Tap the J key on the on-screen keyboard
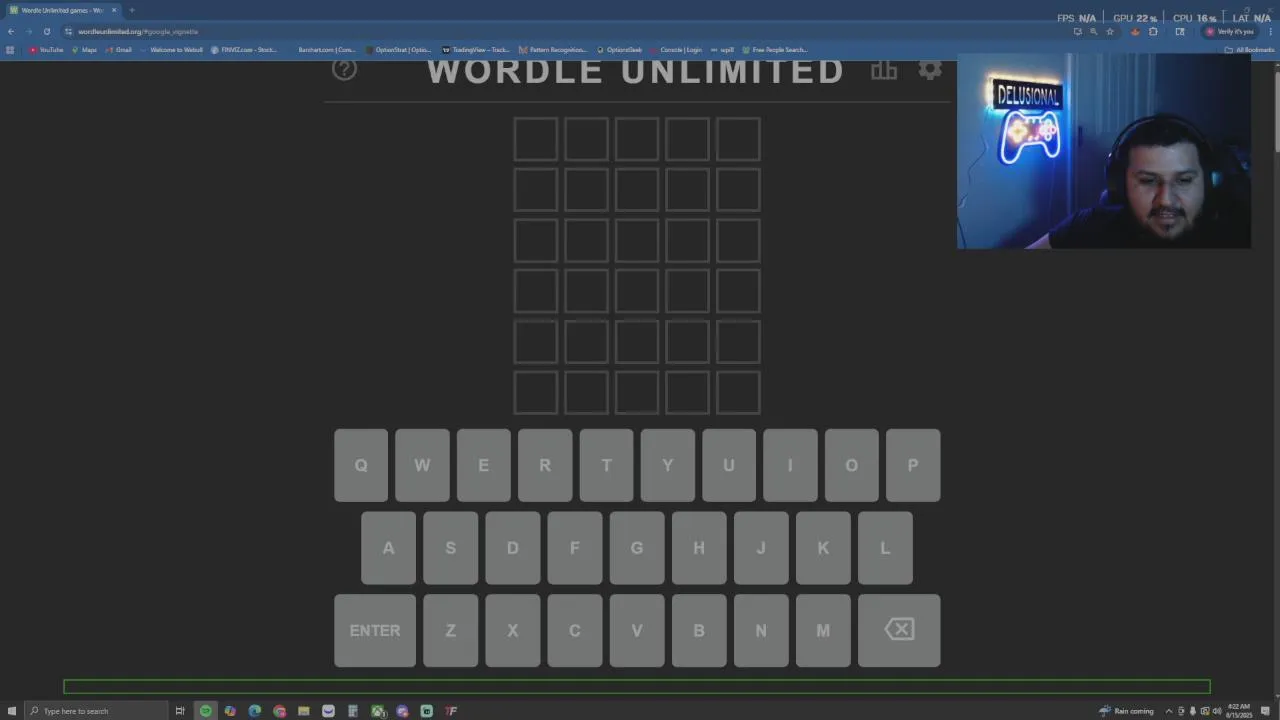The image size is (1280, 720). coord(761,548)
